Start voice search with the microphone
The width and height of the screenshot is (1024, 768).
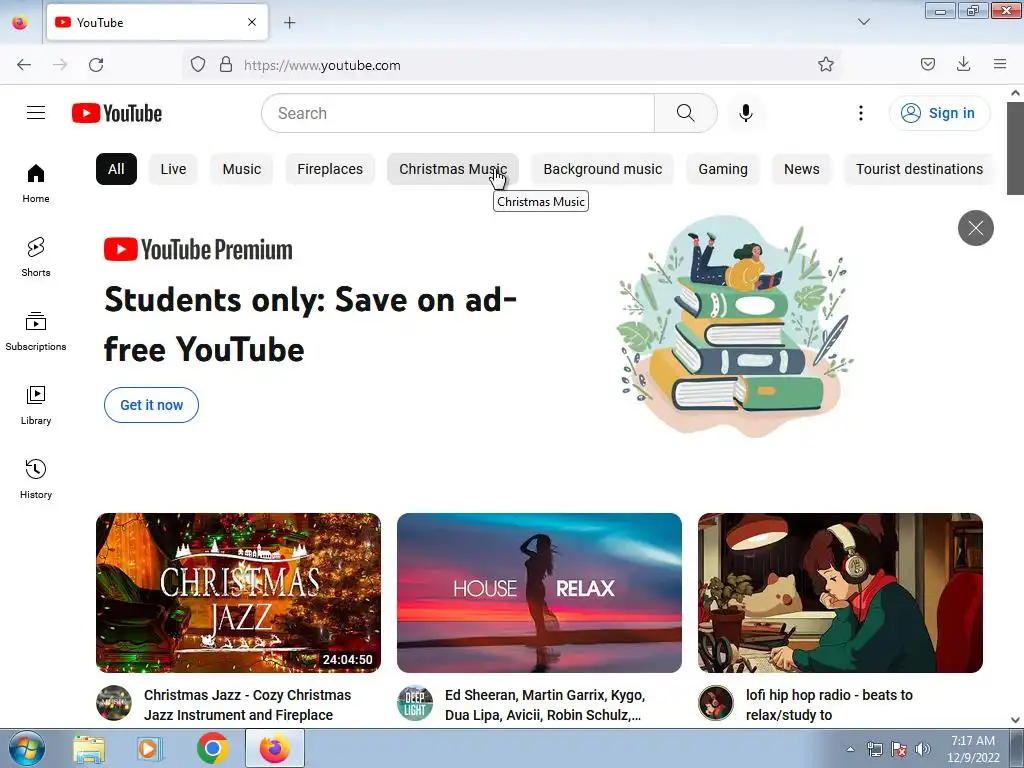pos(746,113)
